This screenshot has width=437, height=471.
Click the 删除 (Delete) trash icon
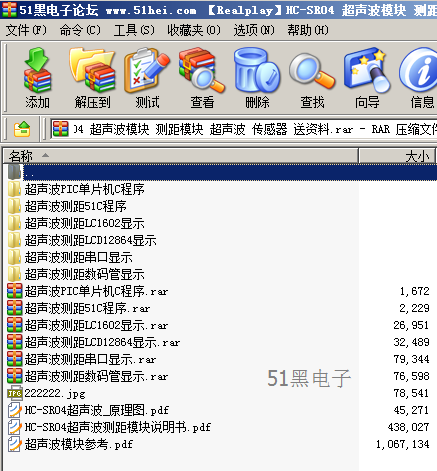[257, 78]
